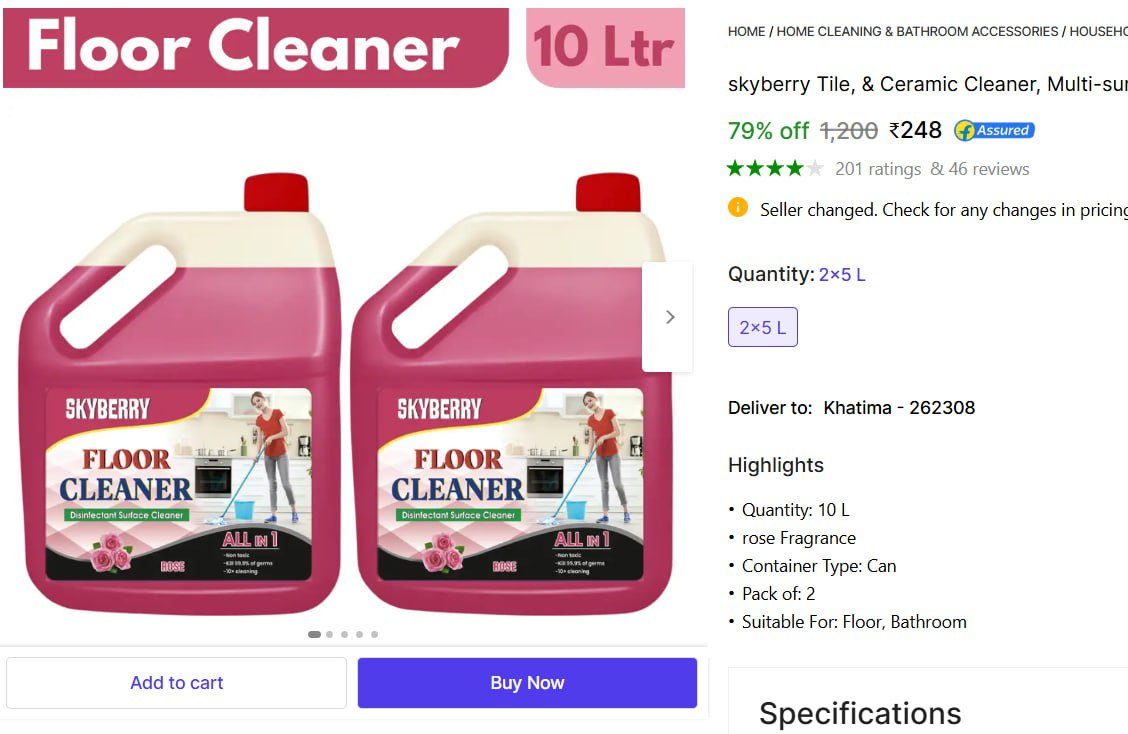Change delivery location Khatima - 262308
1128x734 pixels.
[899, 408]
